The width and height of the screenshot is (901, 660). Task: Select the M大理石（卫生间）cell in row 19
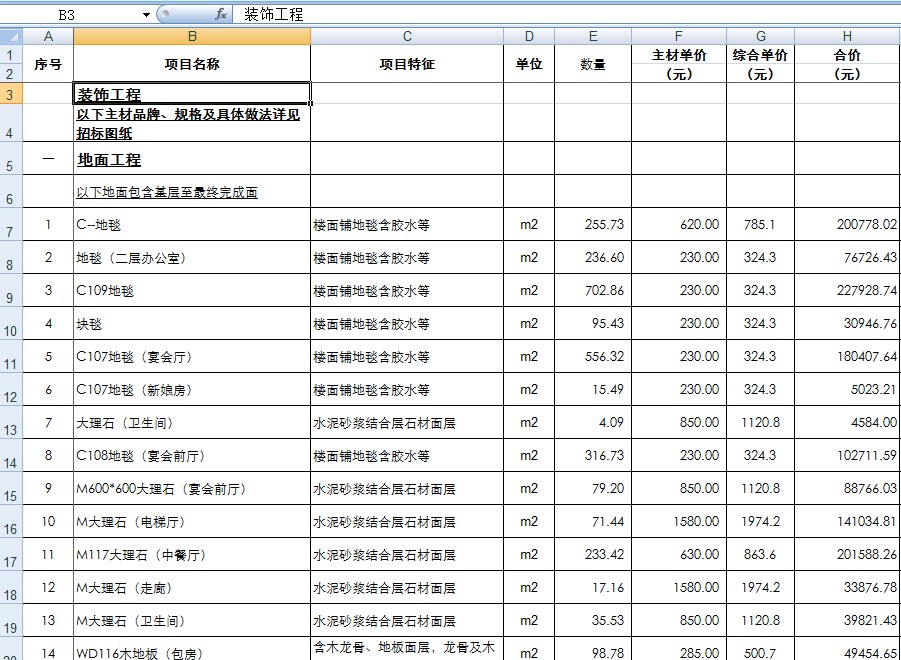192,620
